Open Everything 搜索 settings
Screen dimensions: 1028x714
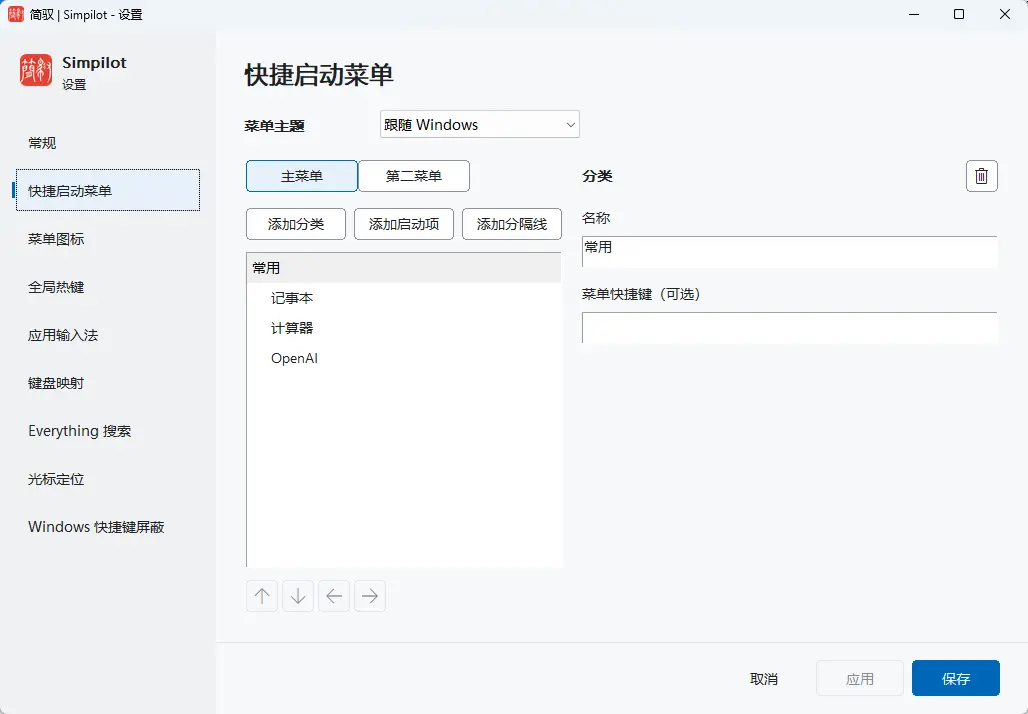(108, 431)
